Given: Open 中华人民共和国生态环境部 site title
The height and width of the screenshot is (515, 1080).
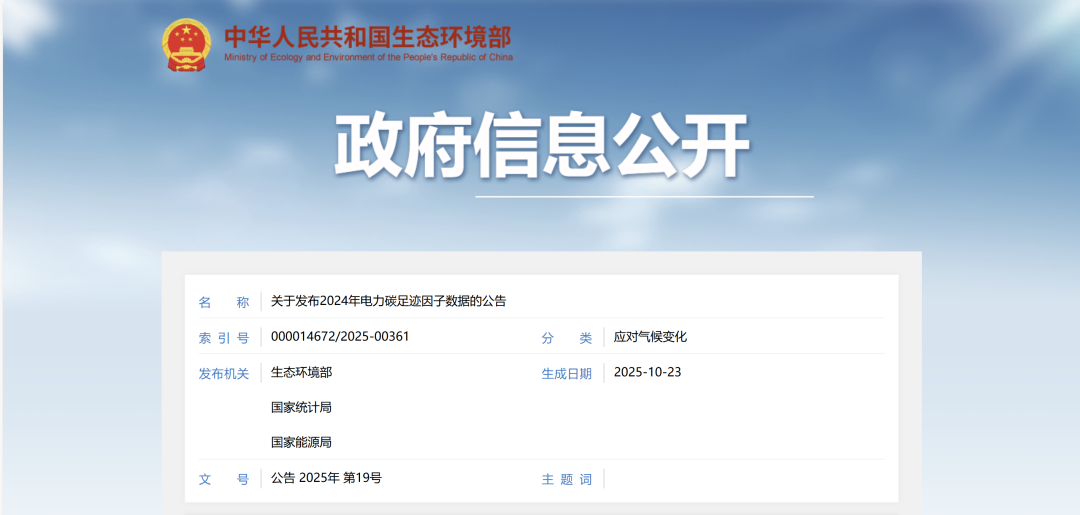Looking at the screenshot, I should tap(368, 36).
